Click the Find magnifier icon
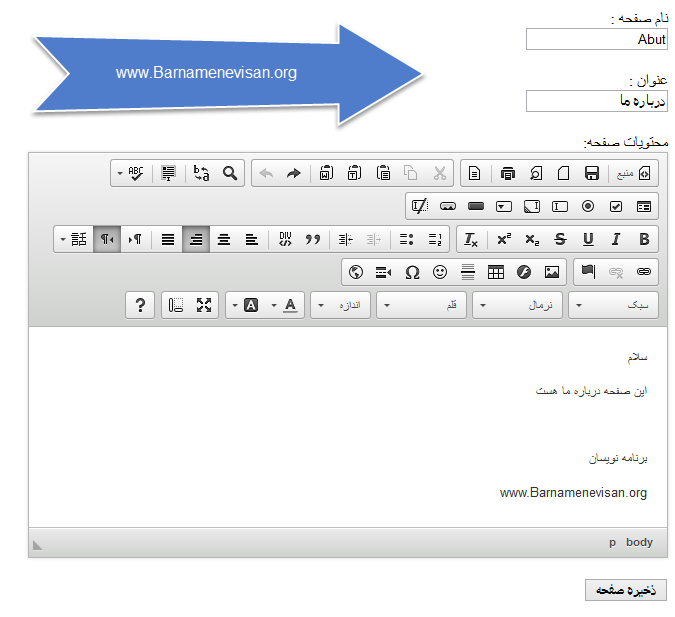 click(230, 173)
